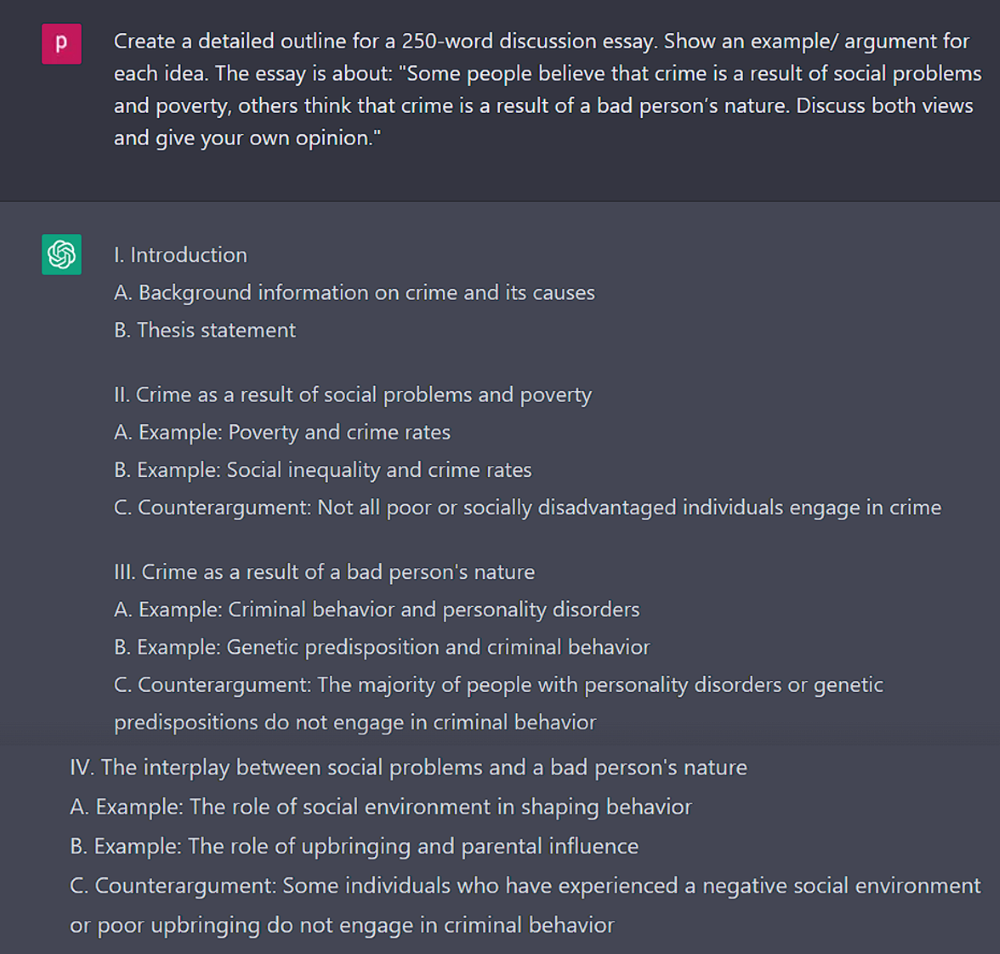The width and height of the screenshot is (1000, 954).
Task: Click the "B. Thesis statement" line
Action: pyautogui.click(x=205, y=330)
